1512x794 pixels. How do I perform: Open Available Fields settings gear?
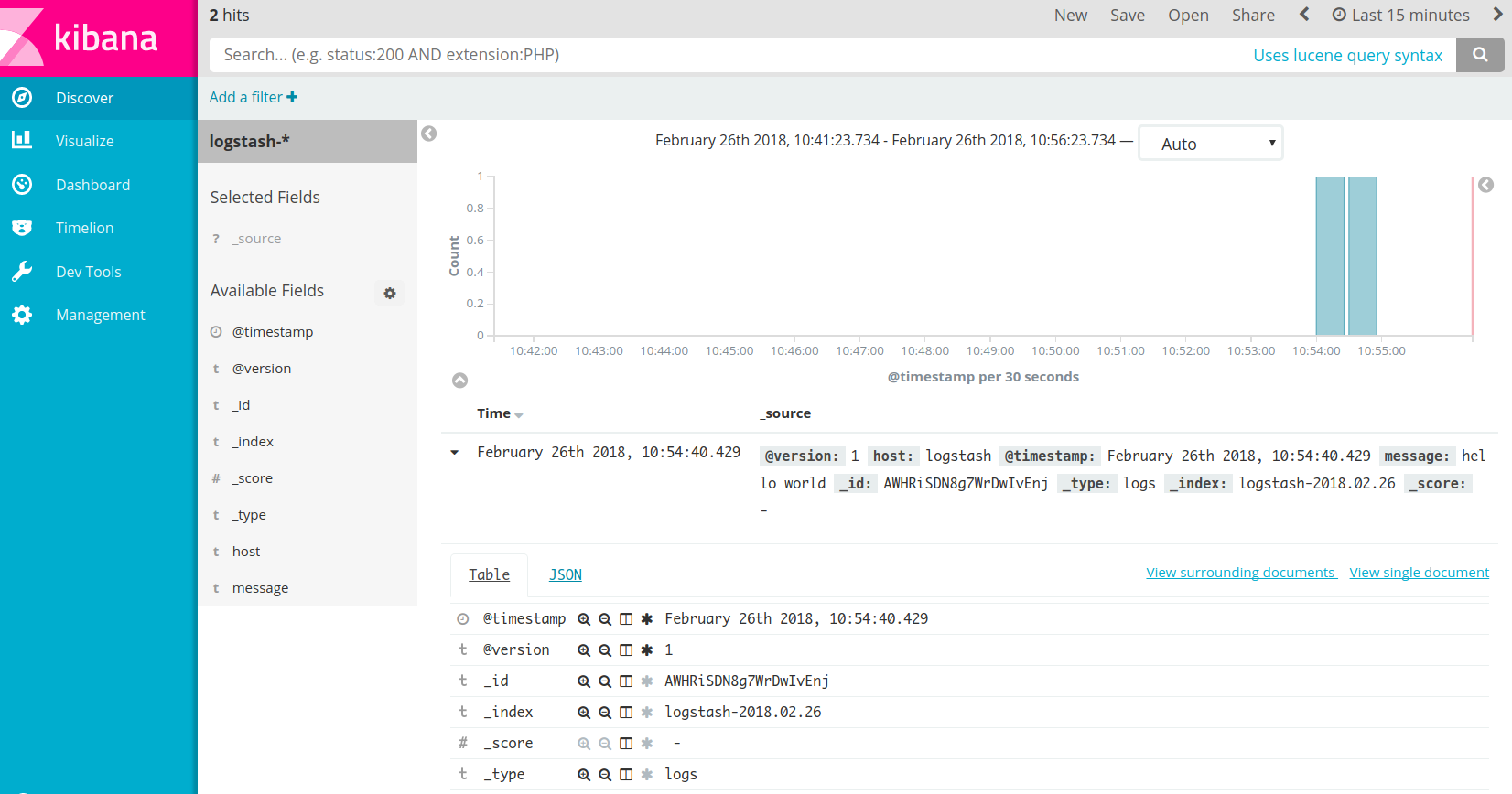tap(390, 293)
